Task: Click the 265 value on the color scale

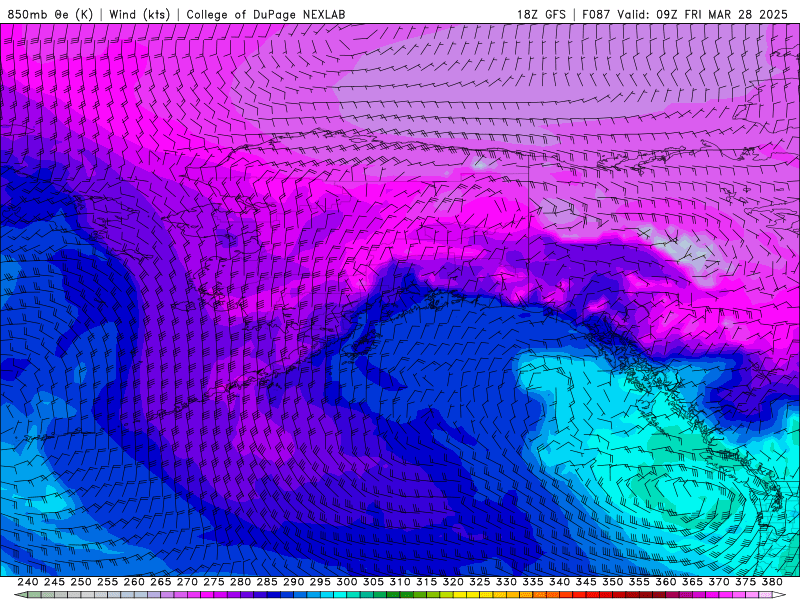Action: (x=160, y=582)
